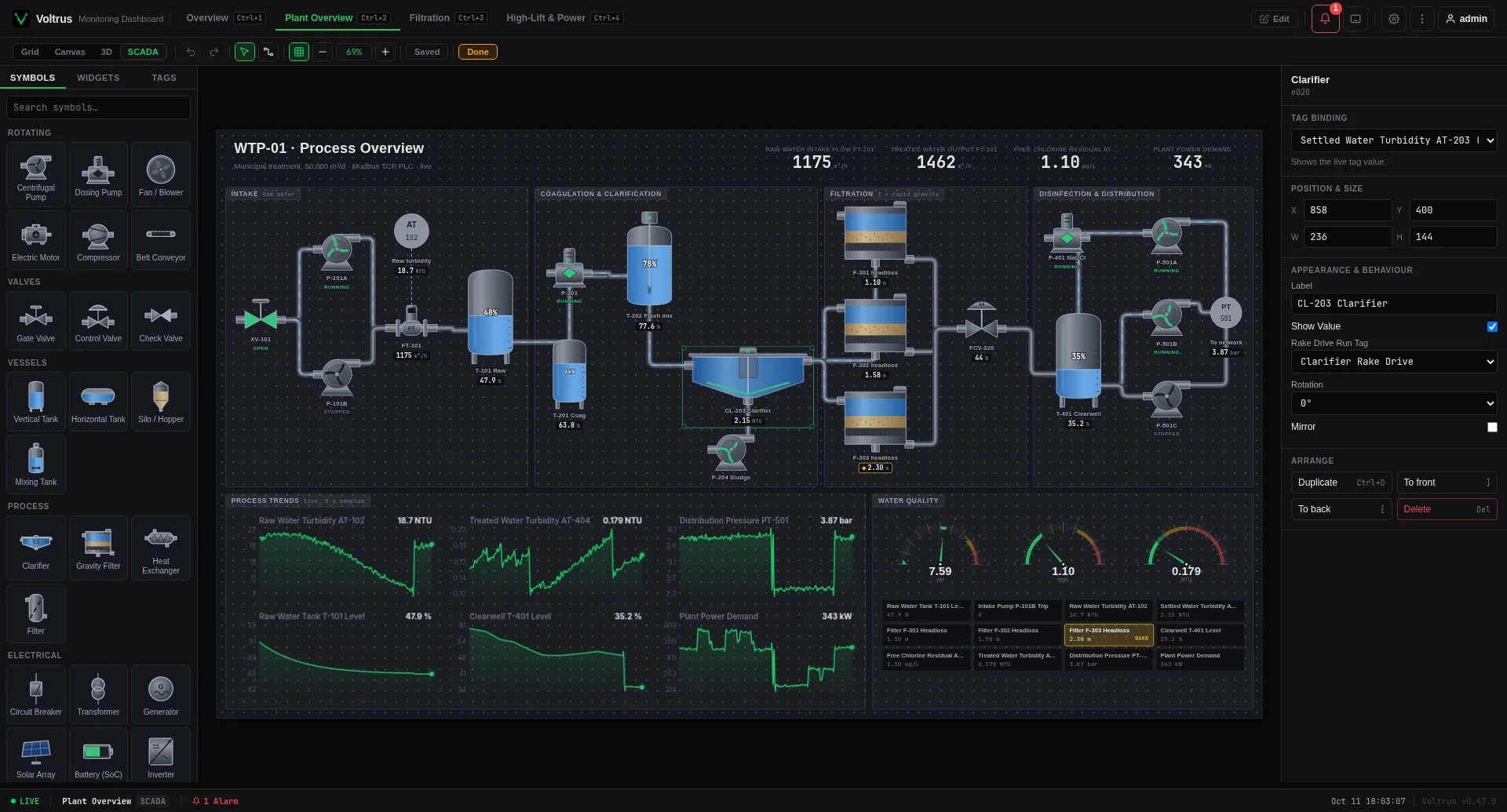1507x812 pixels.
Task: Choose the Generator symbol
Action: tap(161, 694)
